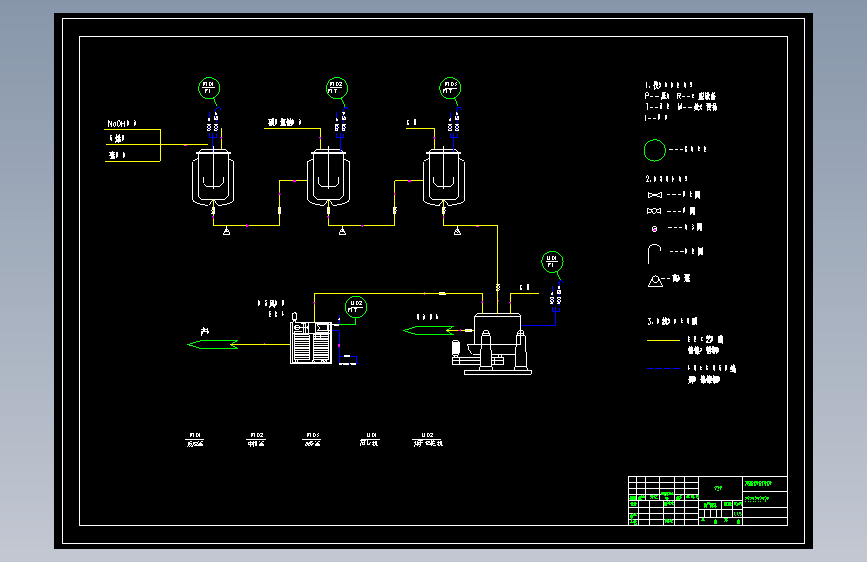
Task: Click the green product outlet arrow at far left
Action: click(x=213, y=344)
